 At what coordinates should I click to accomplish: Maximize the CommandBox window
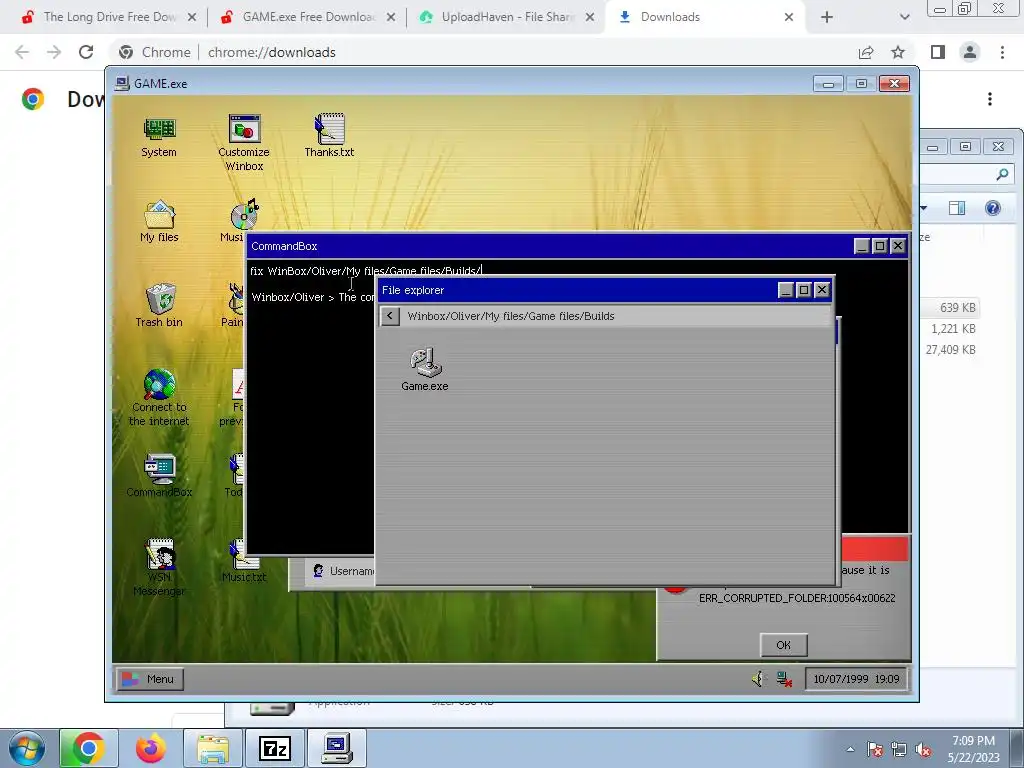880,246
